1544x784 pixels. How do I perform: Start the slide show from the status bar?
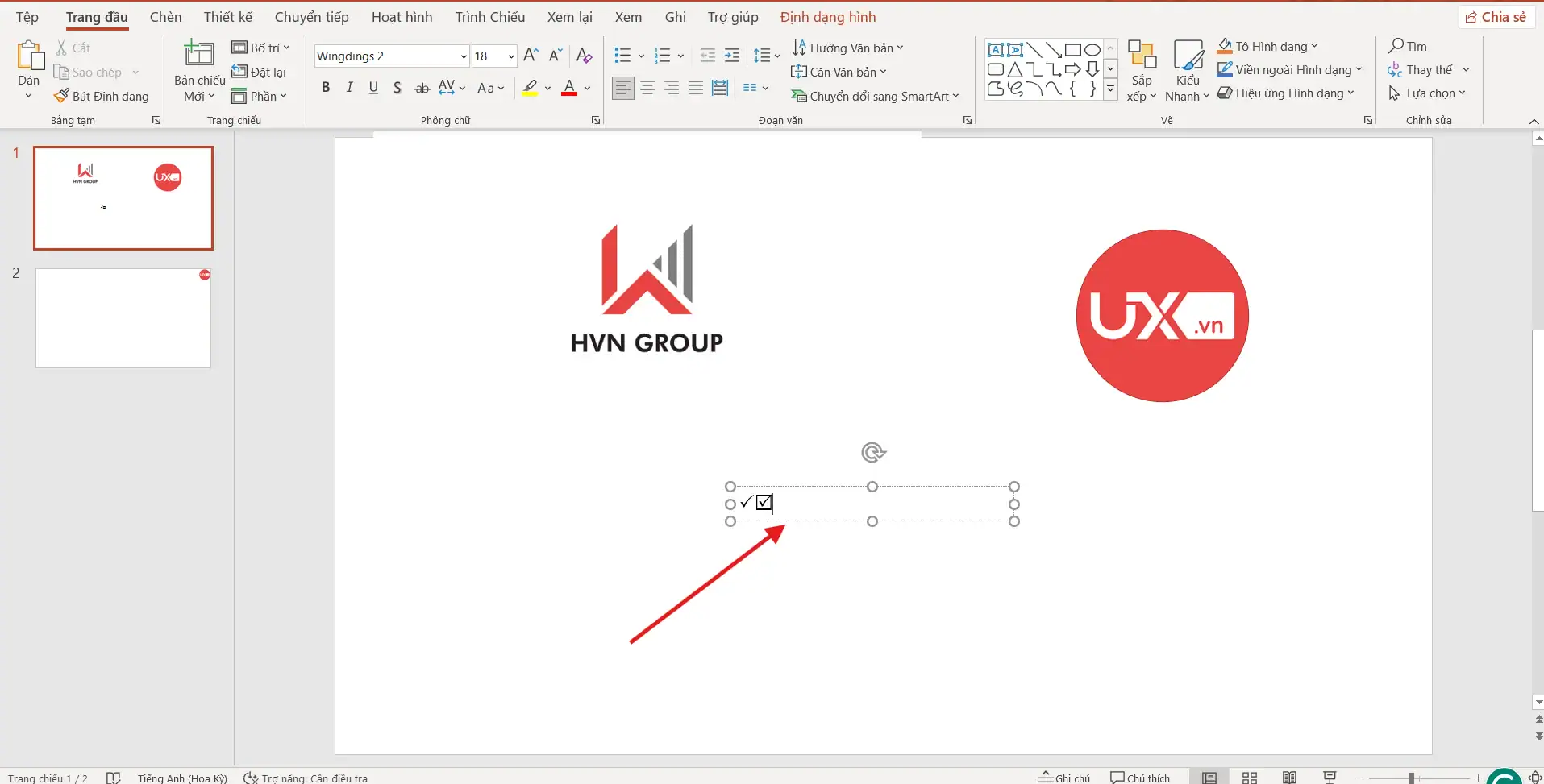(x=1330, y=778)
